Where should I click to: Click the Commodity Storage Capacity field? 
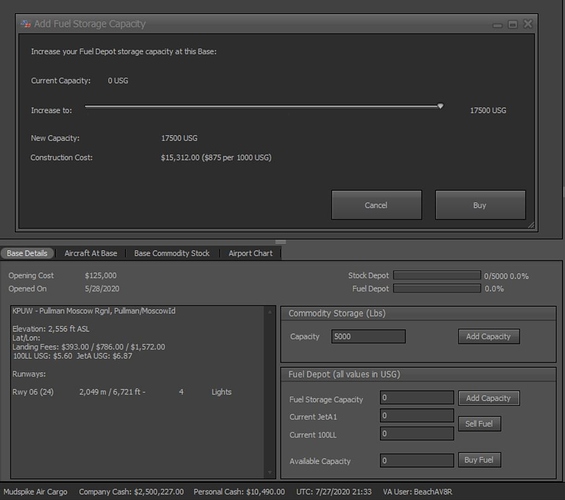pyautogui.click(x=368, y=336)
